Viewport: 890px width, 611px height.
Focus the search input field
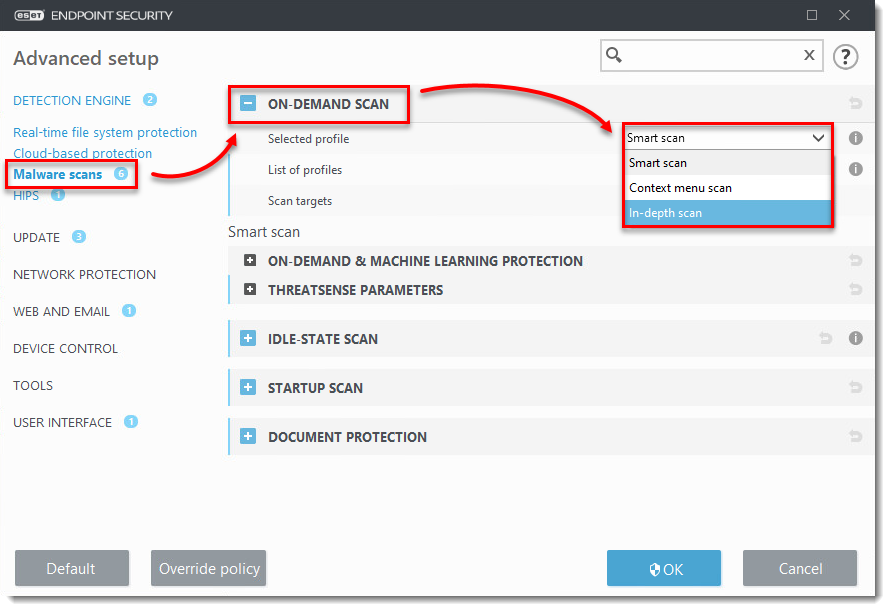coord(712,55)
